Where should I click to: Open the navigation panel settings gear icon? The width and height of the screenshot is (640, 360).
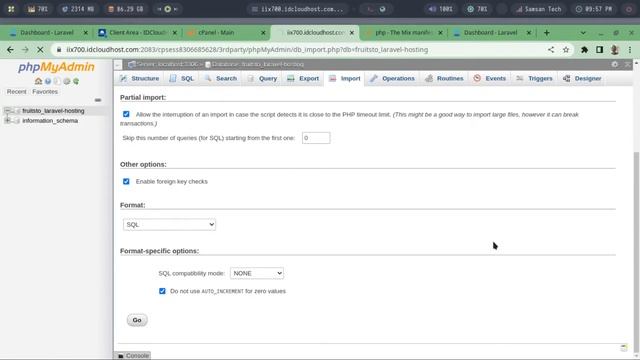pyautogui.click(x=67, y=81)
